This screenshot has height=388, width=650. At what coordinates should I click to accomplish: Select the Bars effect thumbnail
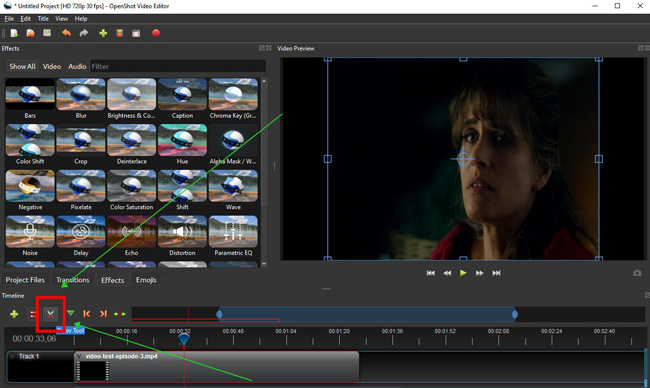coord(30,95)
